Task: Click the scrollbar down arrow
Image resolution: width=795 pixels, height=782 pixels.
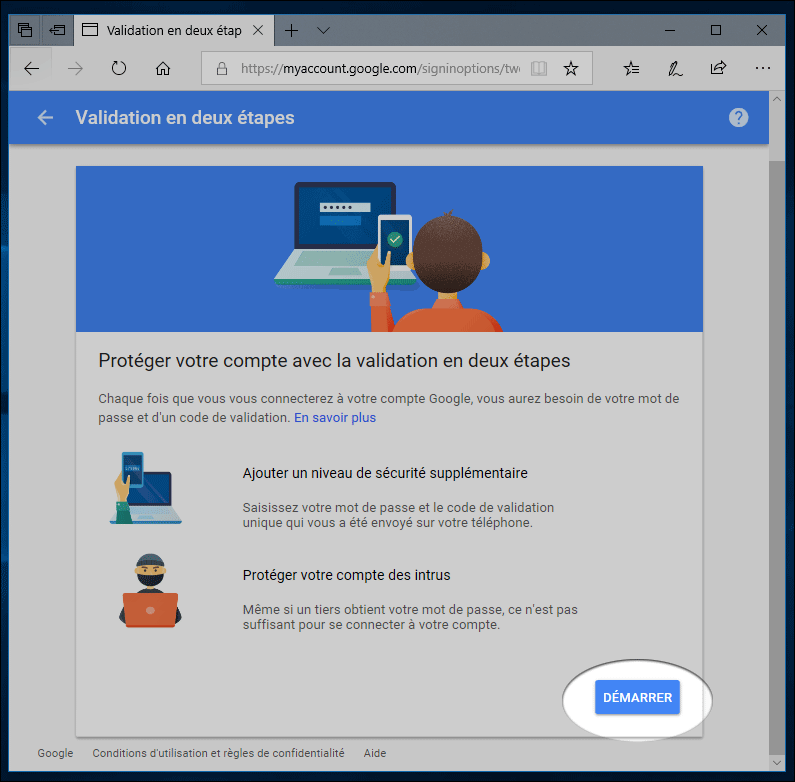Action: pyautogui.click(x=777, y=762)
